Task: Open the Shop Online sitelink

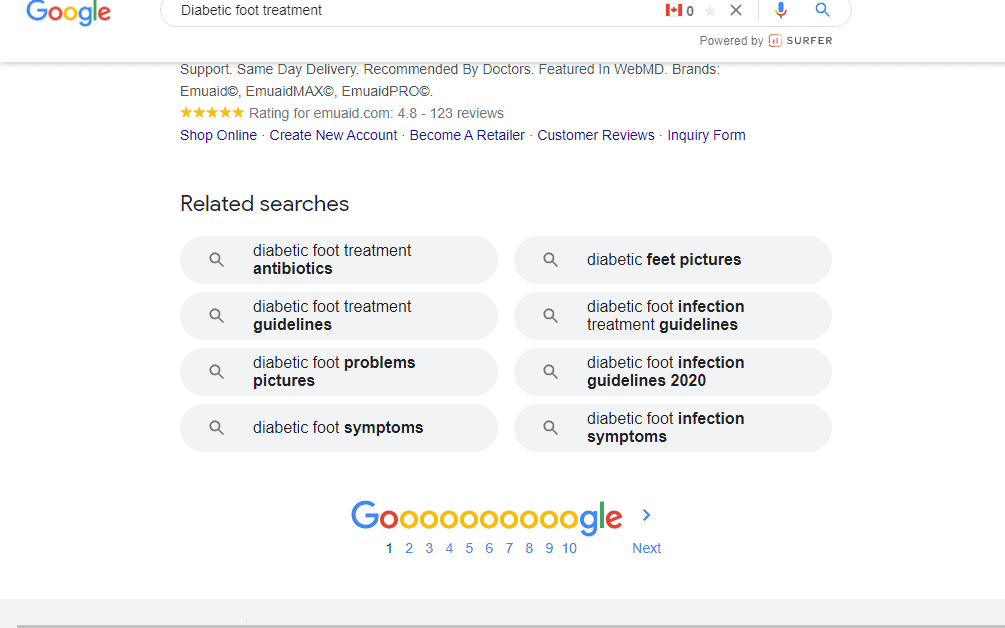Action: (x=219, y=135)
